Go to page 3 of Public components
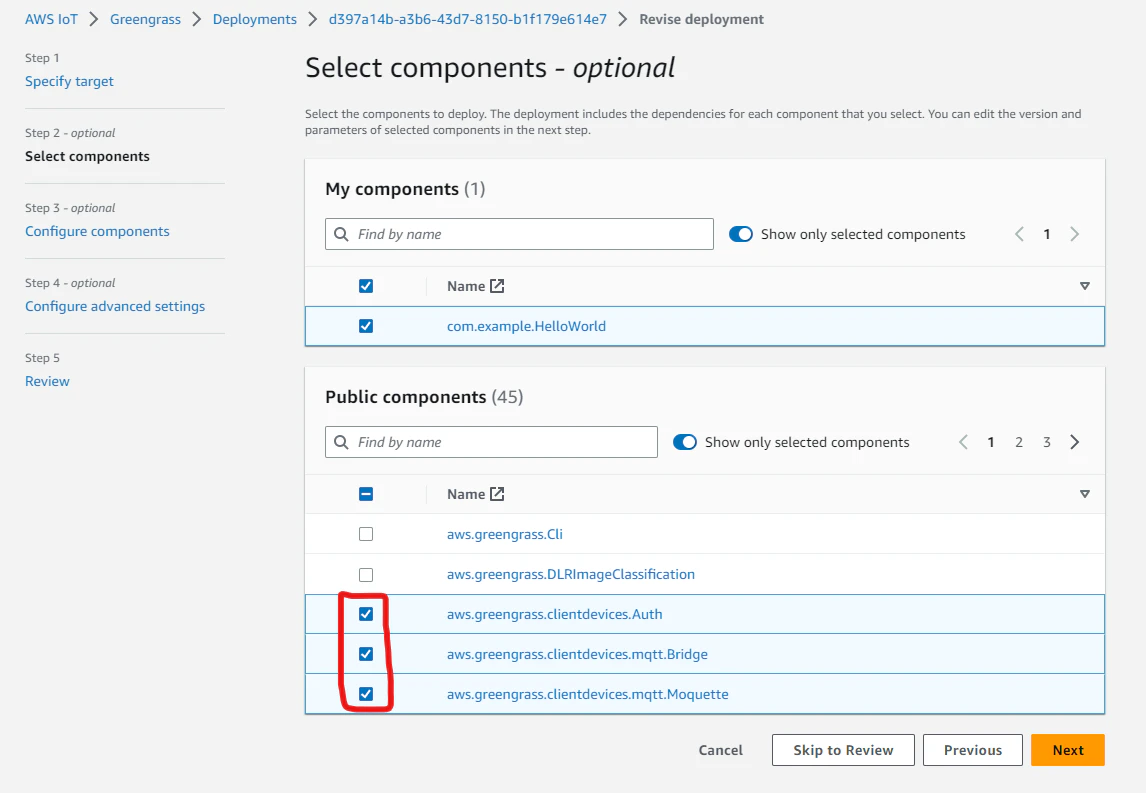The image size is (1146, 793). 1047,442
